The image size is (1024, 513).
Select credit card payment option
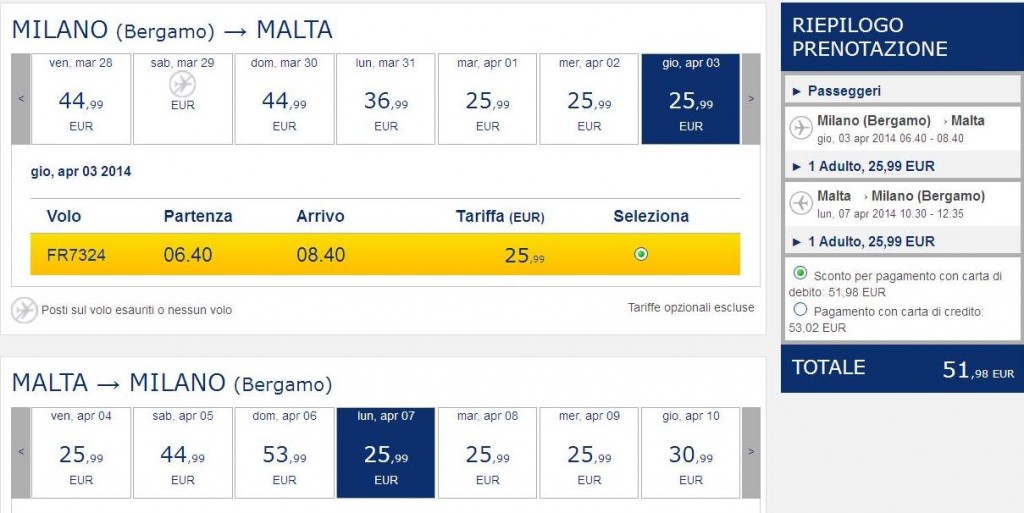(x=800, y=310)
